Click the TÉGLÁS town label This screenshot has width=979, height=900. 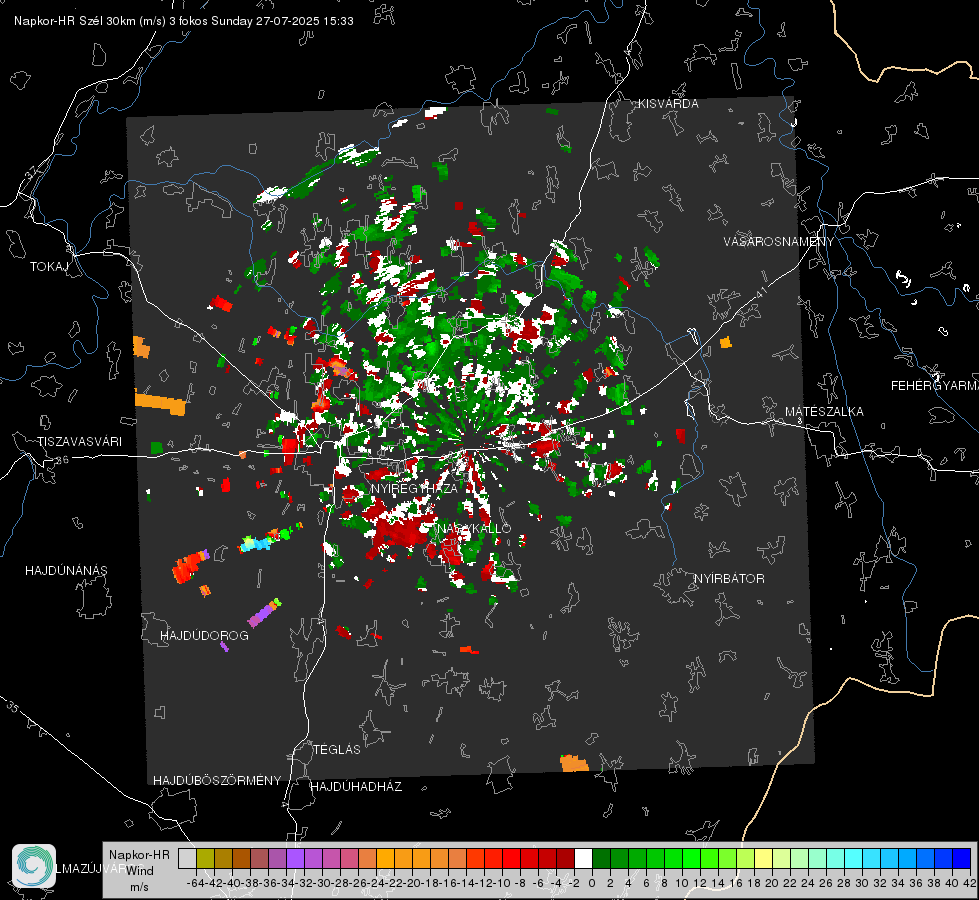pyautogui.click(x=337, y=749)
